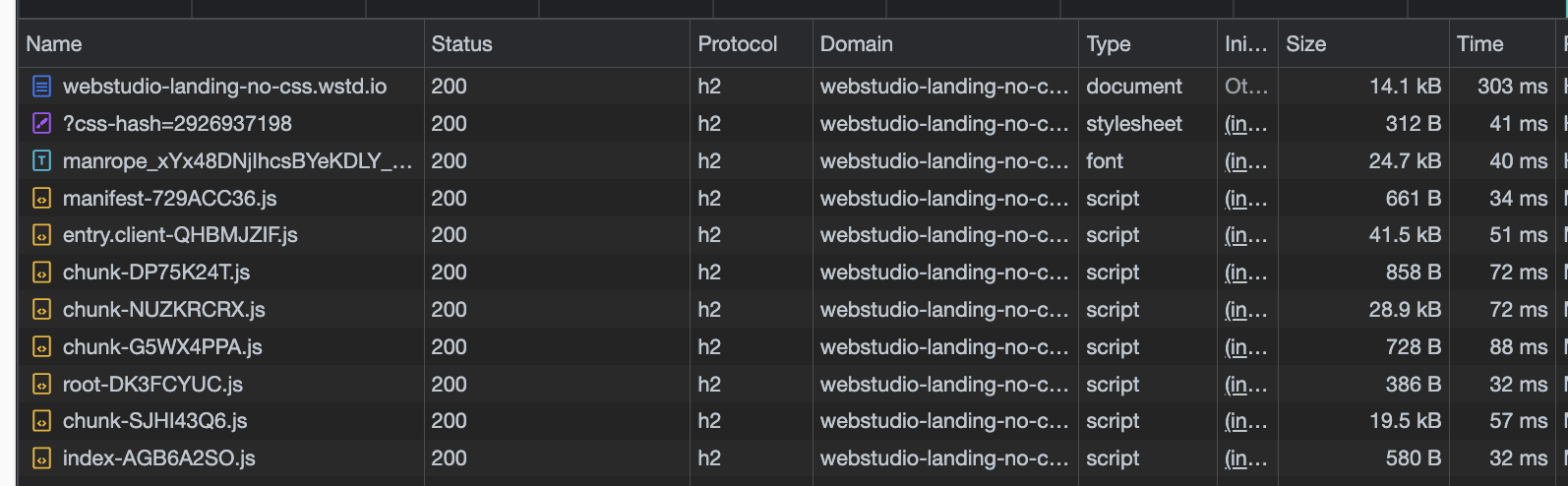Sort requests by the Size column header
This screenshot has height=486, width=1568.
tap(1305, 44)
